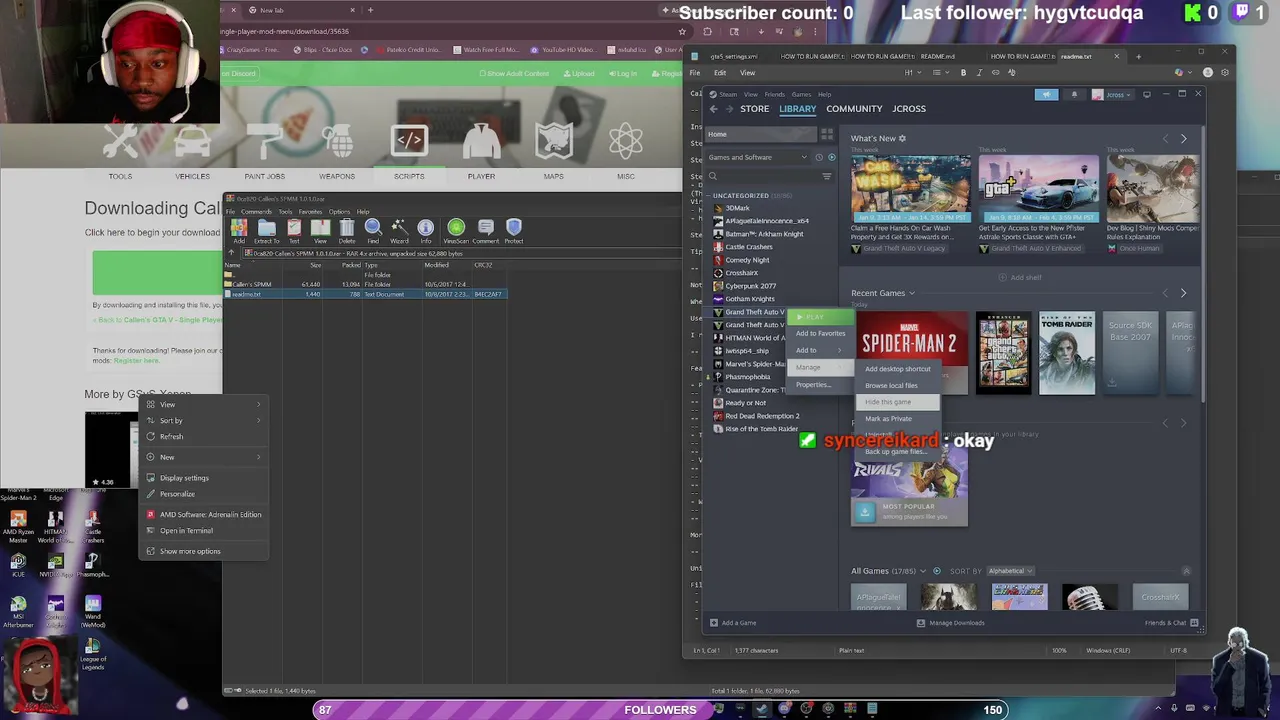Viewport: 1280px width, 720px height.
Task: Select Cyberpunk 2077 in Steam game list
Action: coord(751,286)
